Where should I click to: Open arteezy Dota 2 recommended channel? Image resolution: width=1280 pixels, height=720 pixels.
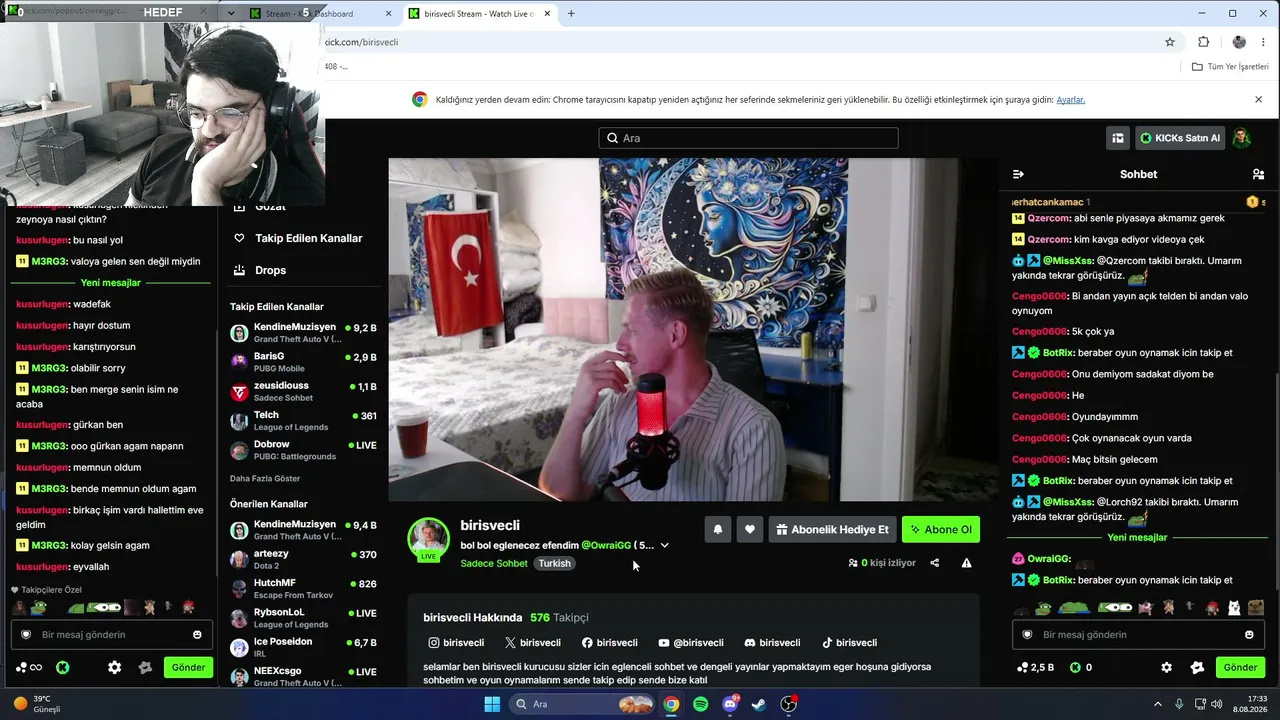(304, 560)
